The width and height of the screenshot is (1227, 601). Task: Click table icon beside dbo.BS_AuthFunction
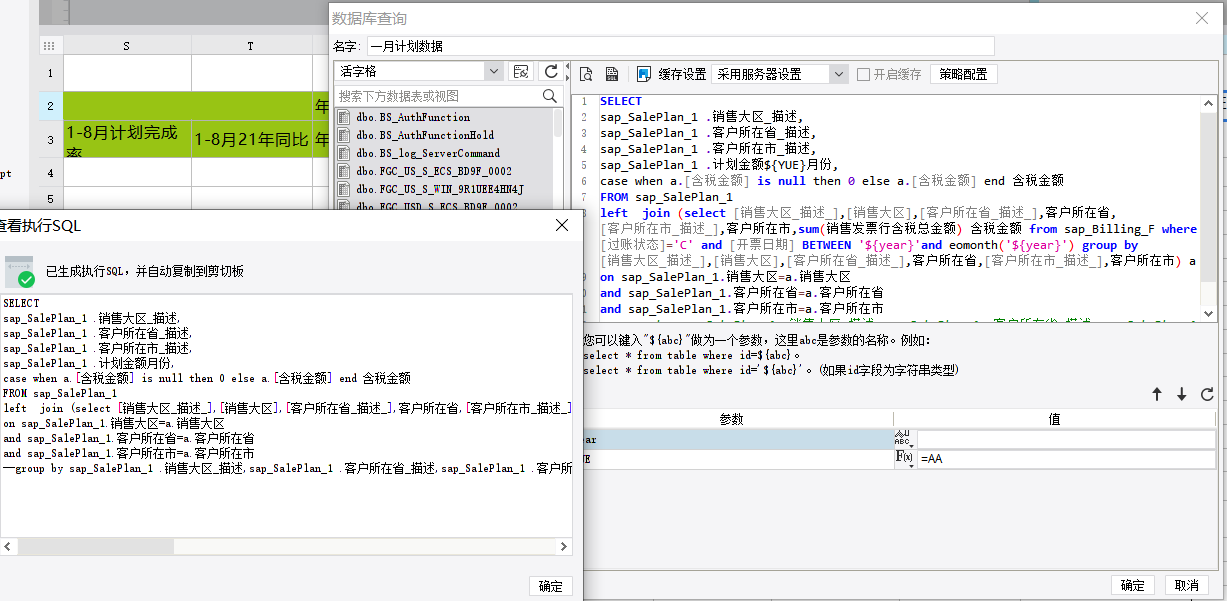[x=344, y=117]
